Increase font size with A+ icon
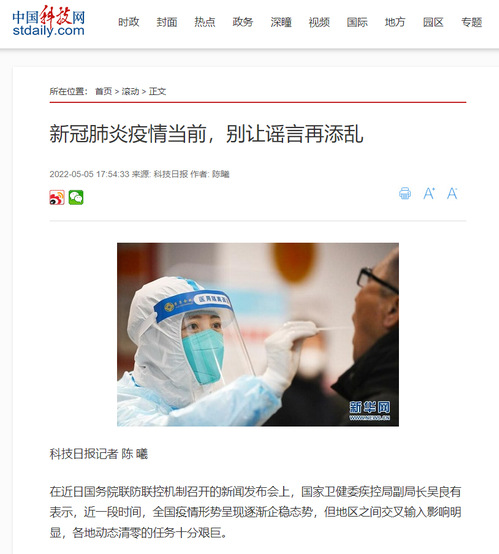Image resolution: width=499 pixels, height=554 pixels. pyautogui.click(x=429, y=193)
